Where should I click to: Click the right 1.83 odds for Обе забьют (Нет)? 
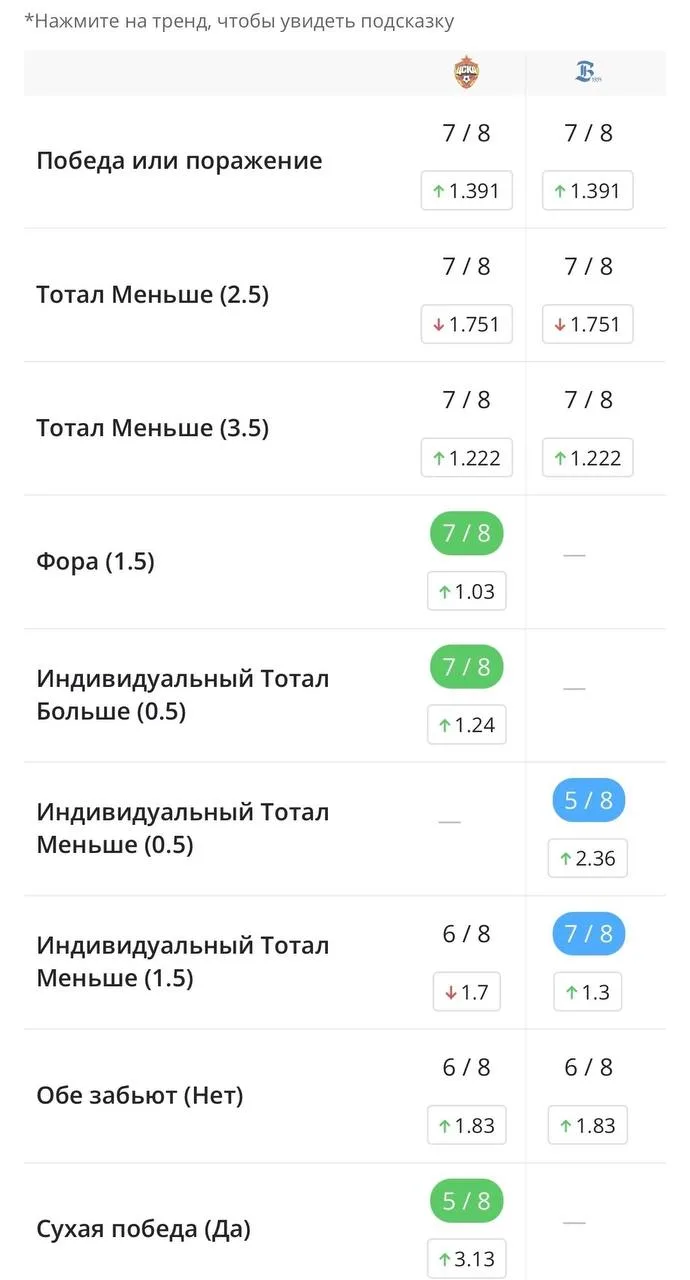[x=588, y=1125]
